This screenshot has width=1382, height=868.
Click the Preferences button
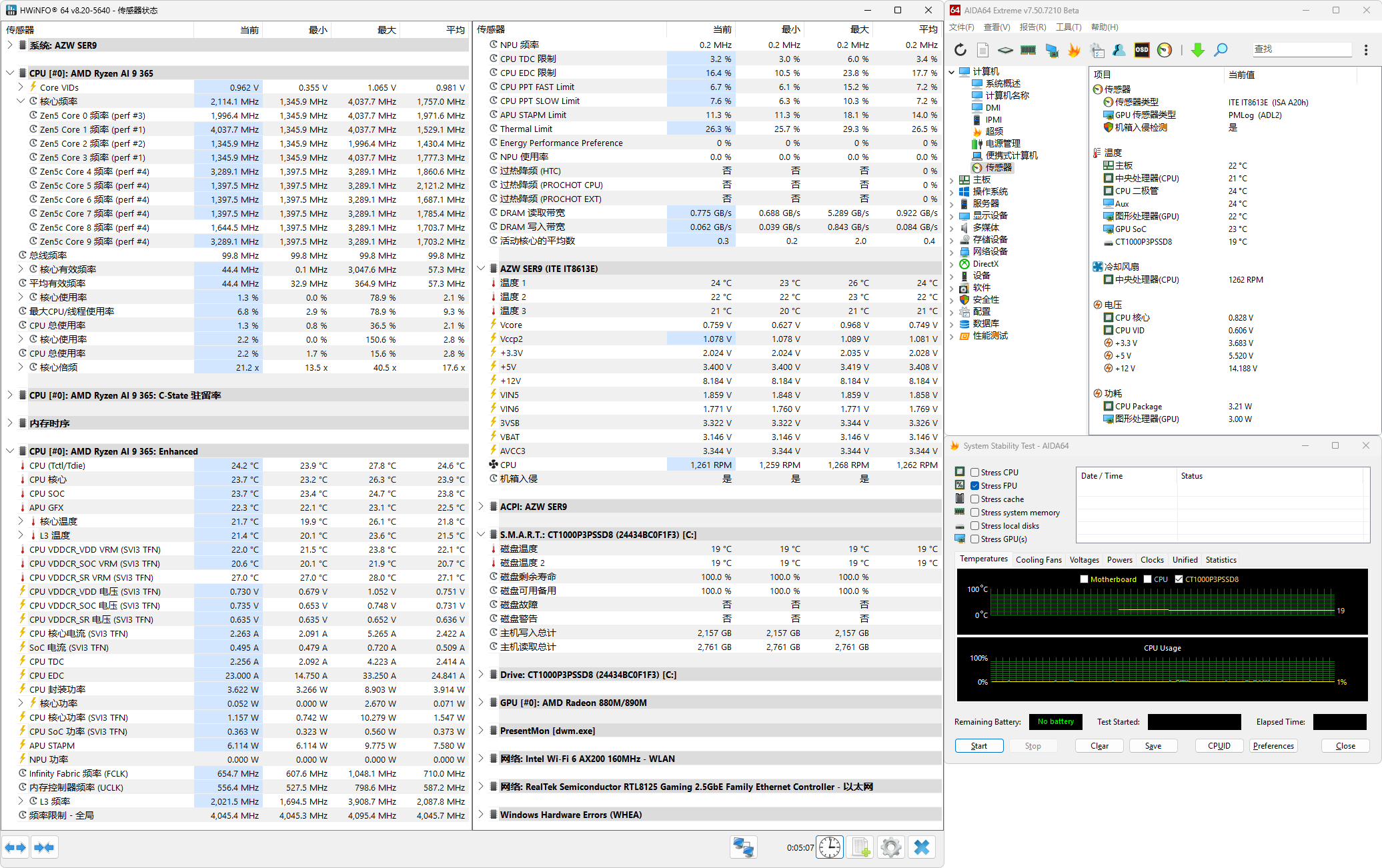pyautogui.click(x=1273, y=746)
